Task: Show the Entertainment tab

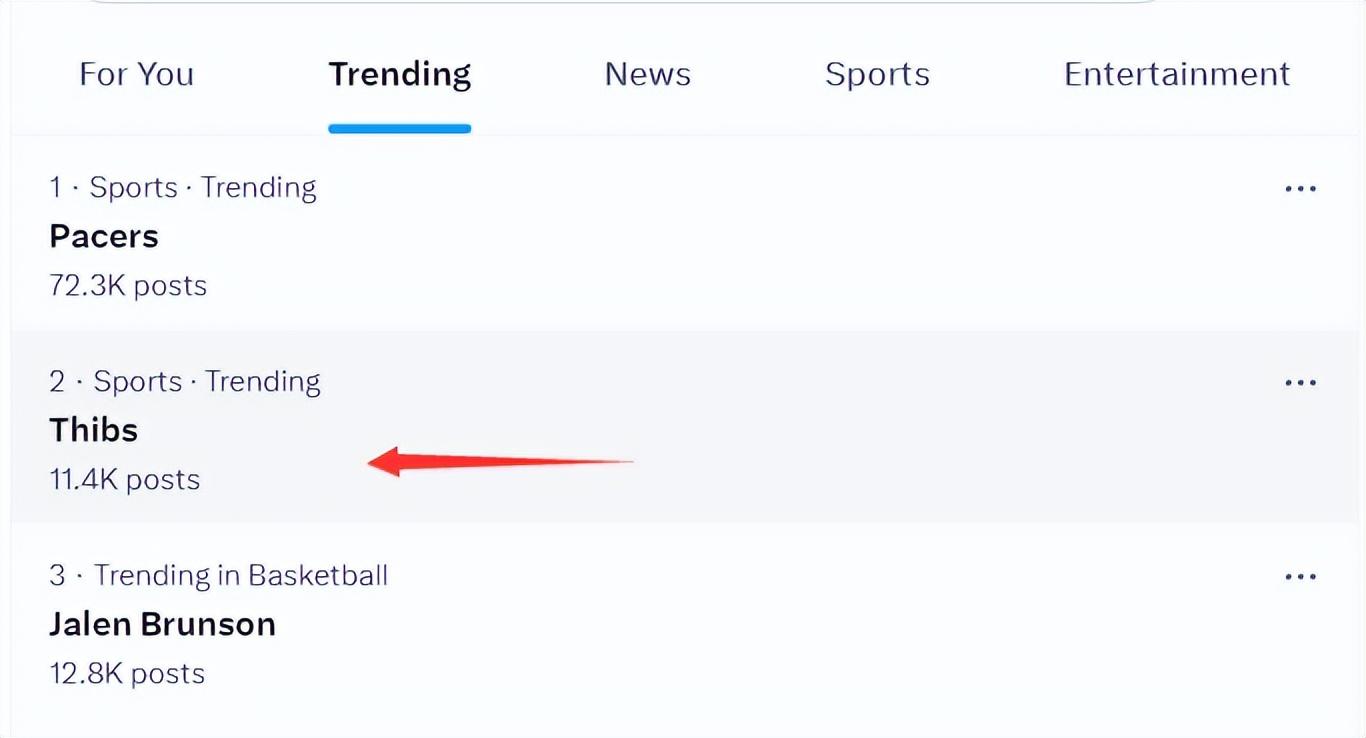Action: 1176,74
